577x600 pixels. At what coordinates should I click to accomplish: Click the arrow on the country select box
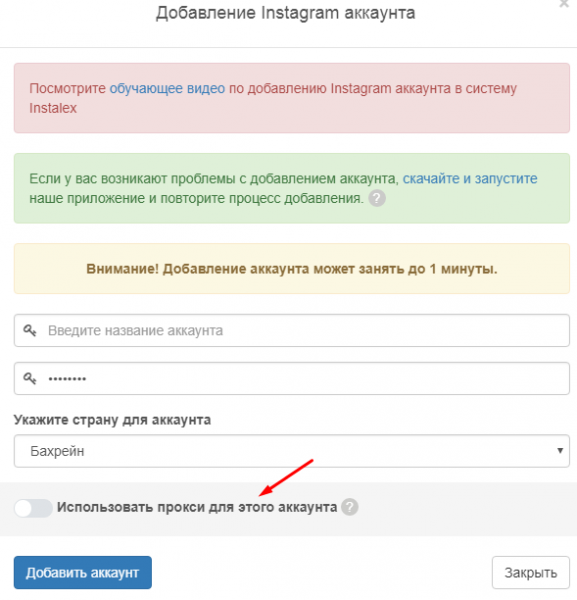point(560,451)
